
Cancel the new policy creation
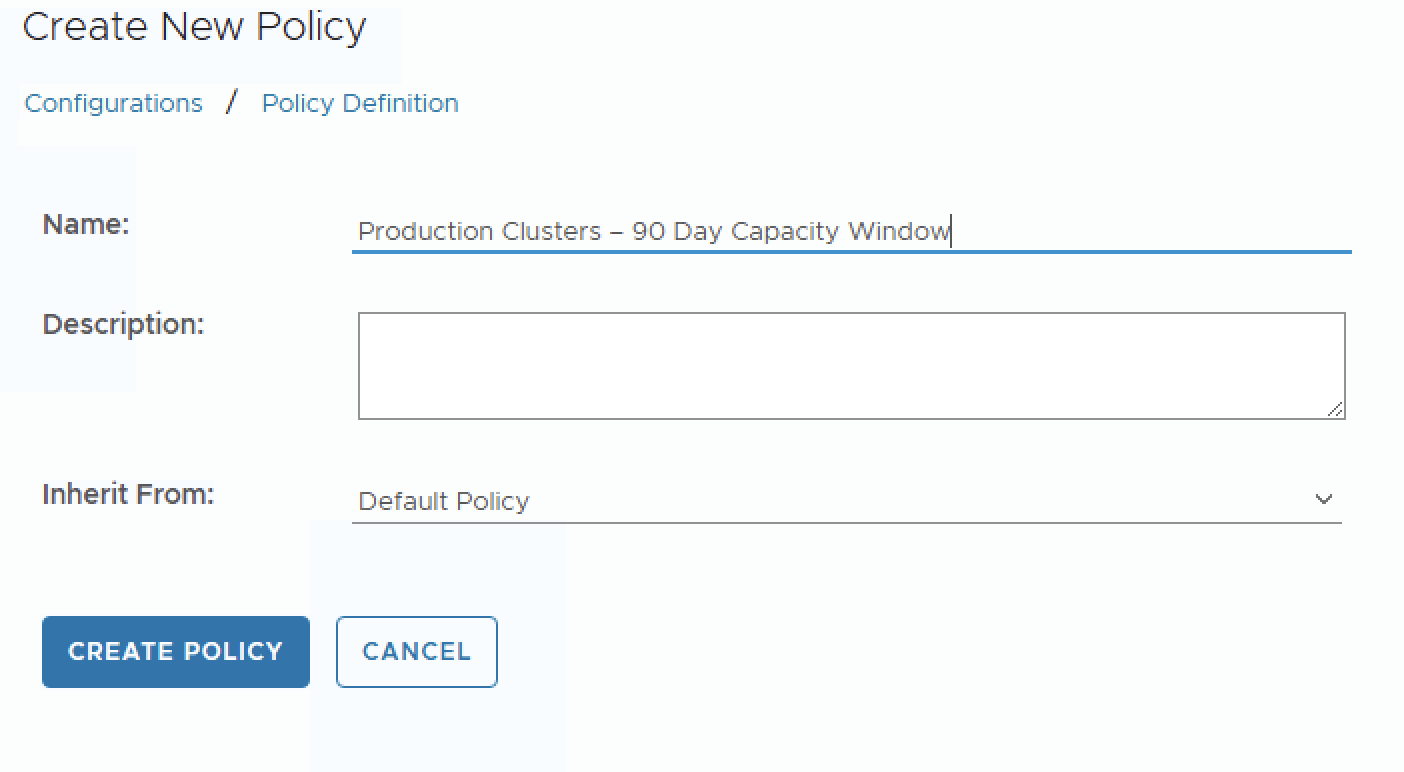pyautogui.click(x=416, y=652)
